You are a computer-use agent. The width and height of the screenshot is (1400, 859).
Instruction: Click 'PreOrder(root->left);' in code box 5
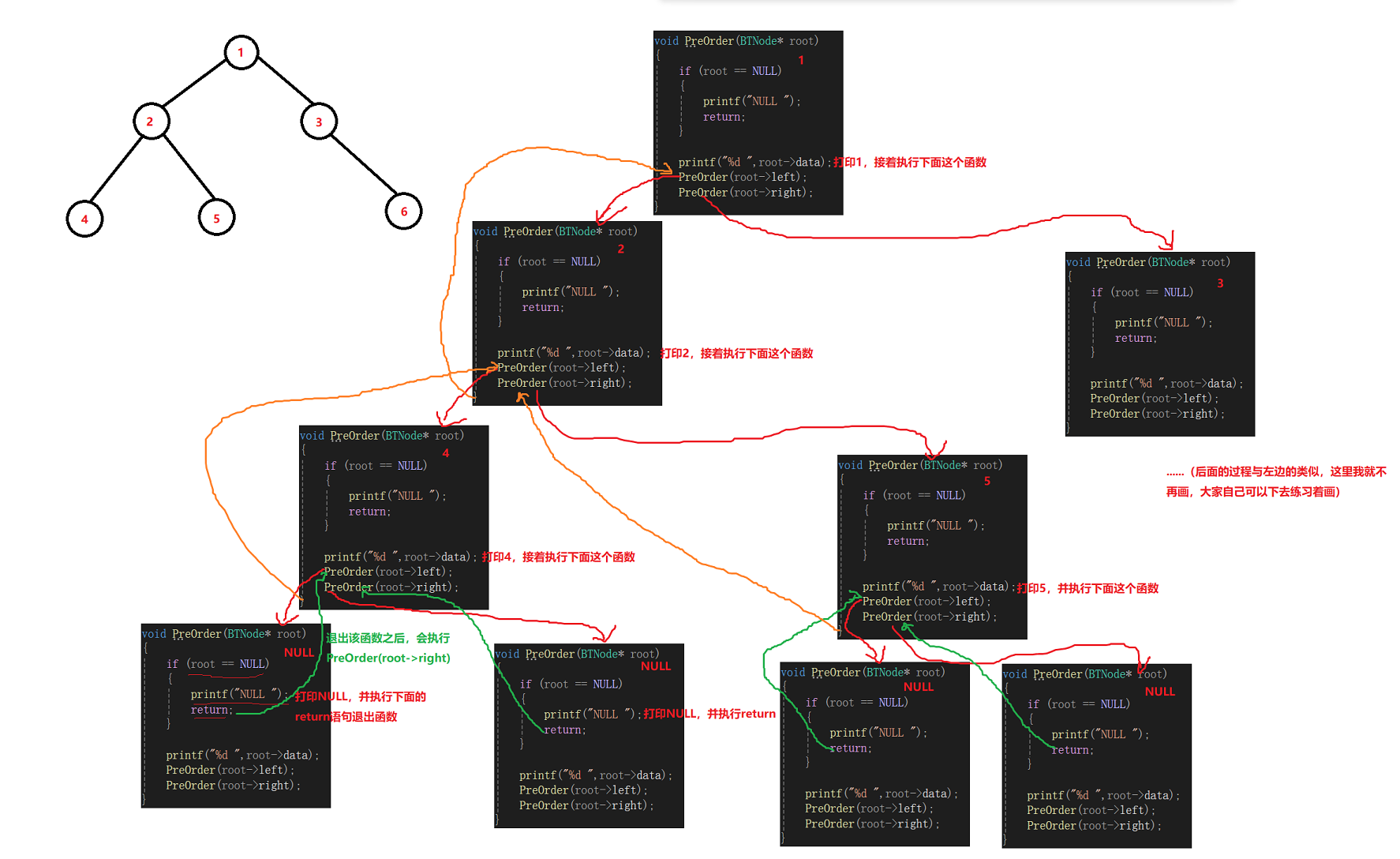[926, 602]
